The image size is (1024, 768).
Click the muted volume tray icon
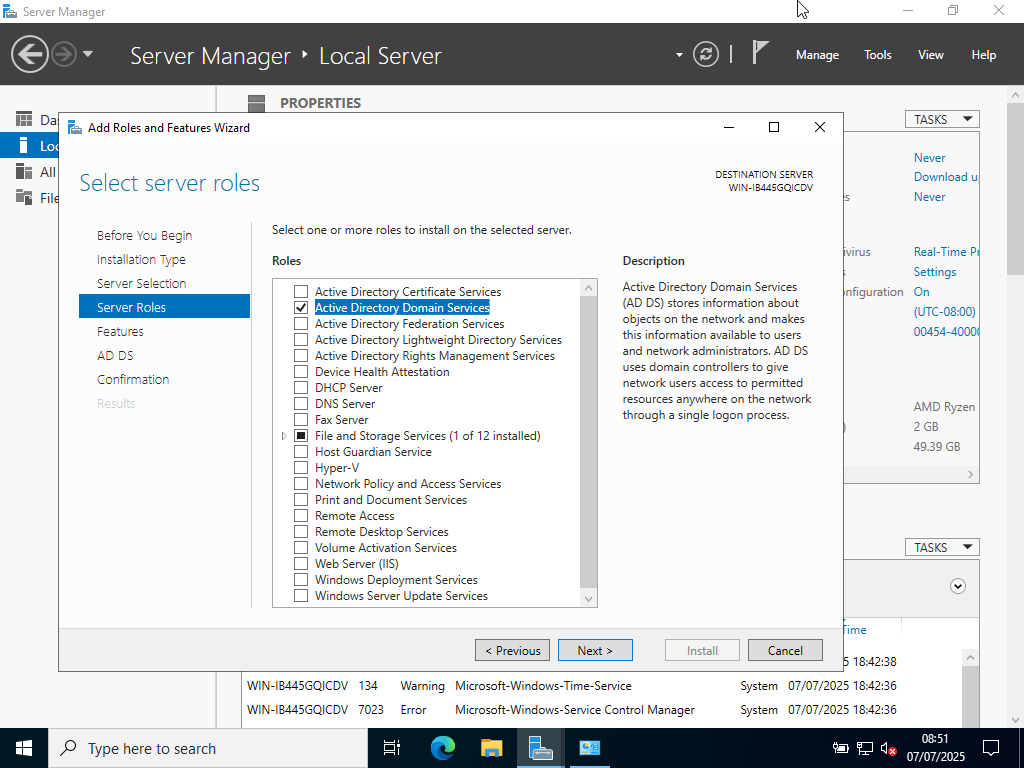point(888,748)
